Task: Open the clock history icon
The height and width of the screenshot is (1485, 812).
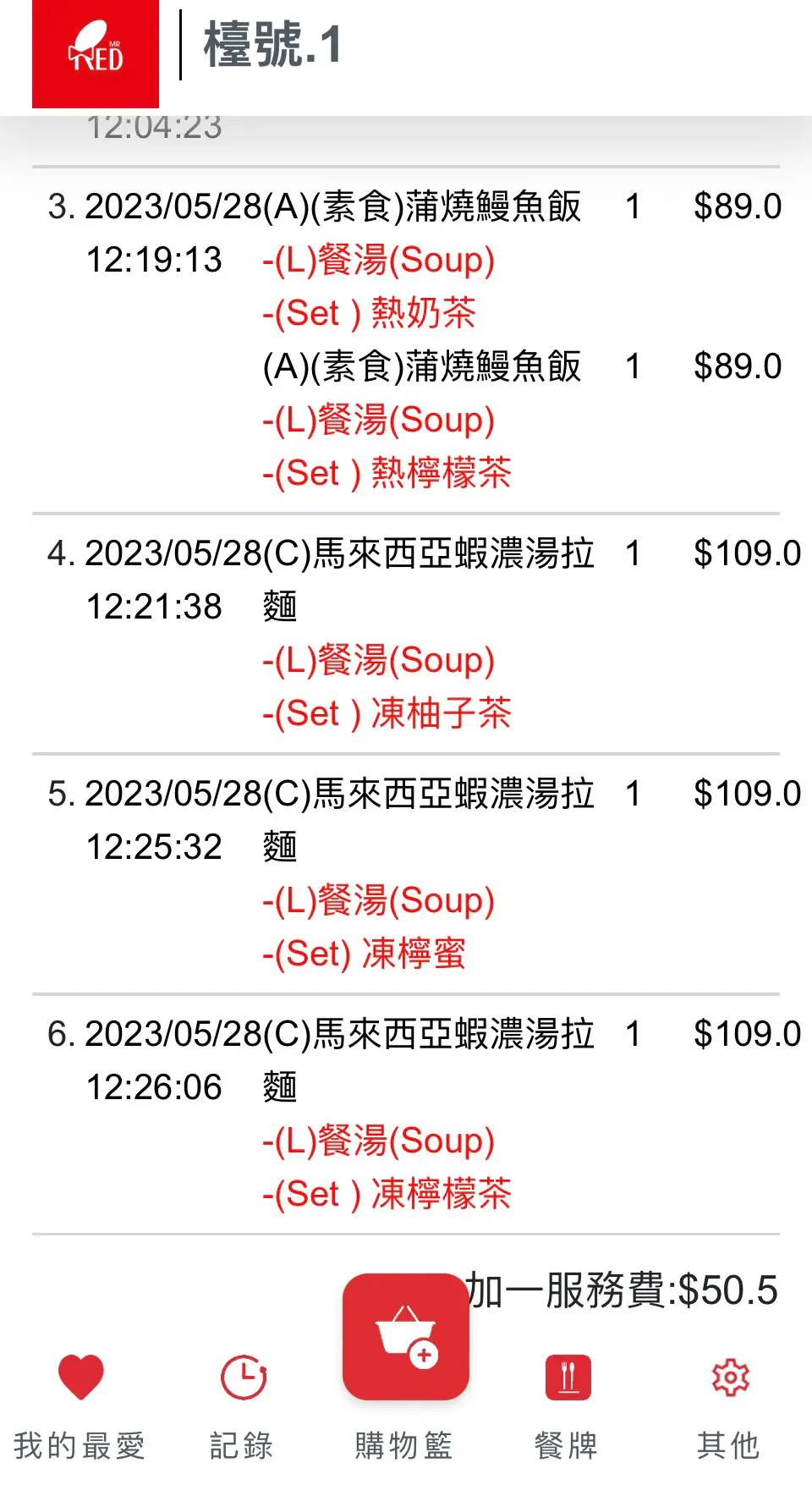Action: (x=244, y=1378)
